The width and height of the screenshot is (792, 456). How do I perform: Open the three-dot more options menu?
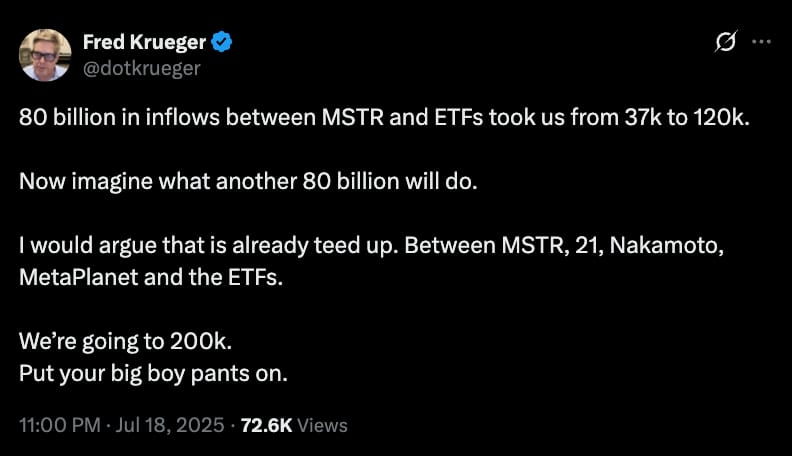(761, 42)
